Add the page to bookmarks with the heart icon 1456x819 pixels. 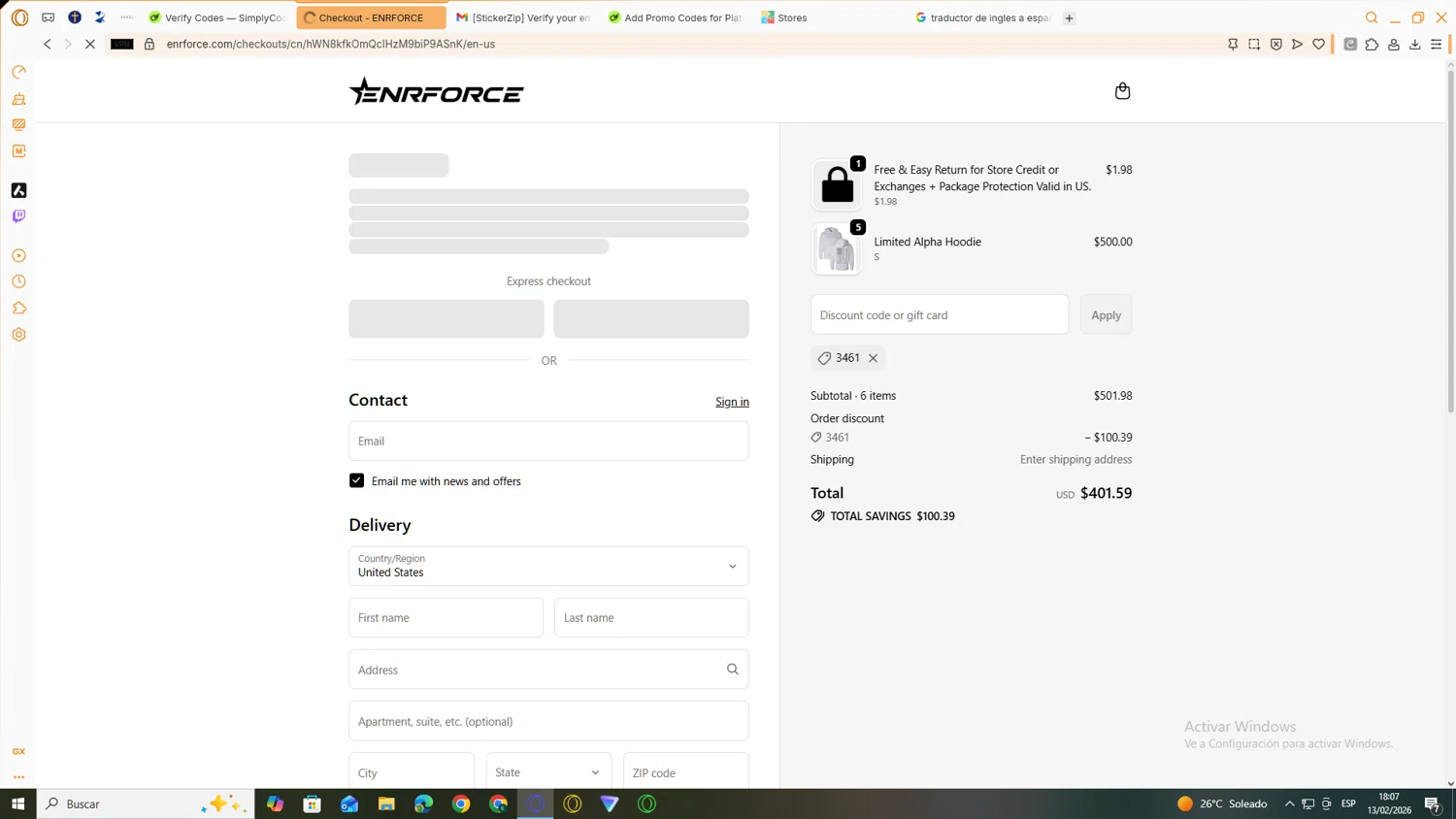[x=1318, y=45]
